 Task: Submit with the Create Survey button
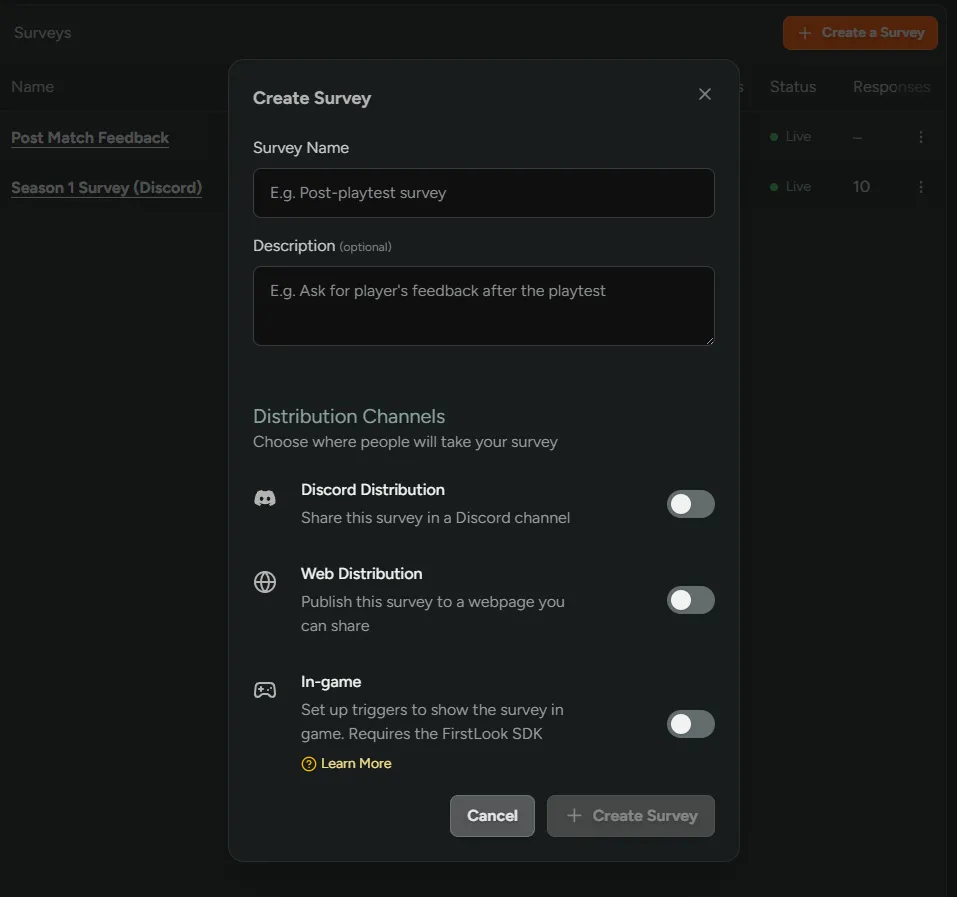pyautogui.click(x=630, y=816)
